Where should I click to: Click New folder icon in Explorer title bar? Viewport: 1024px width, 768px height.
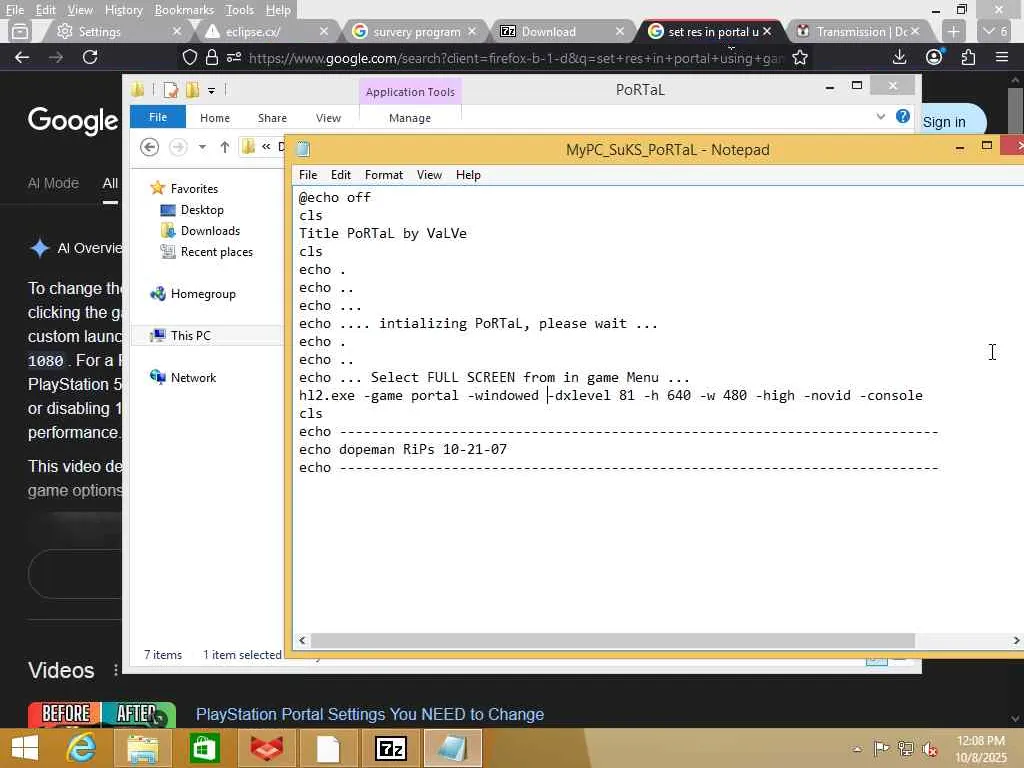192,90
